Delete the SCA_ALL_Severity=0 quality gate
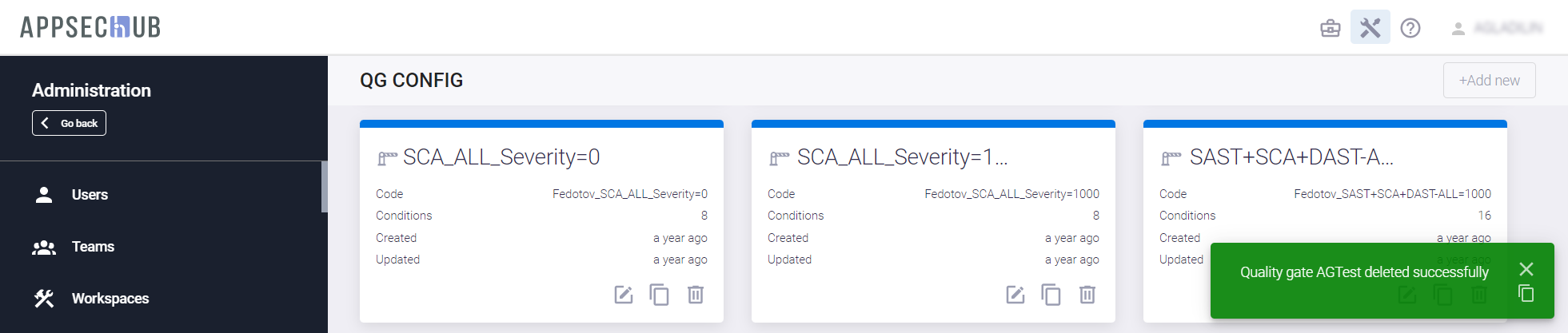1568x333 pixels. [696, 295]
